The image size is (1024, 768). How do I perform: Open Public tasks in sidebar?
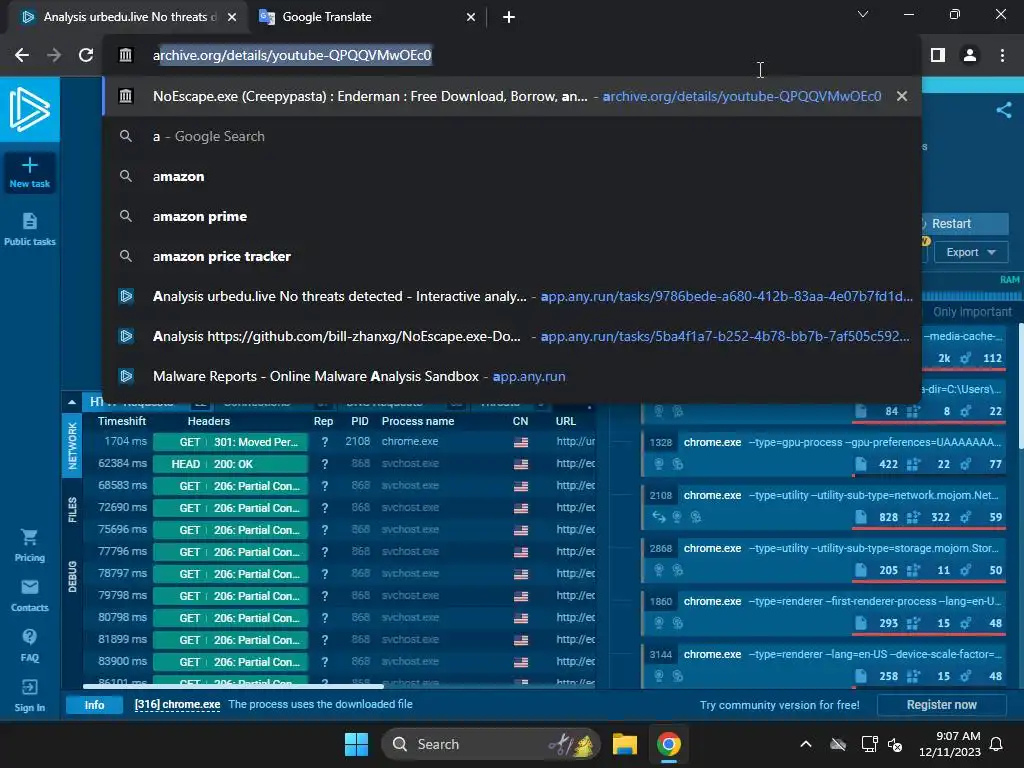tap(29, 229)
